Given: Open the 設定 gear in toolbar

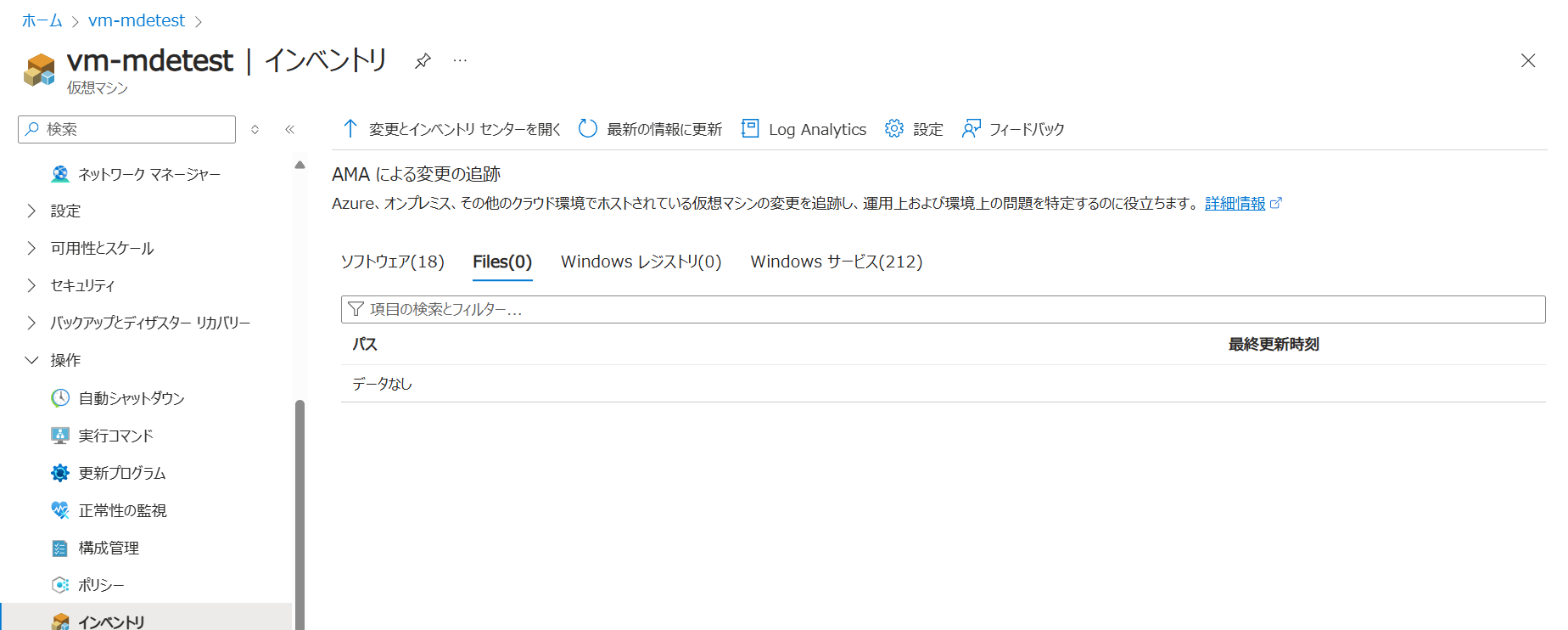Looking at the screenshot, I should [x=894, y=129].
